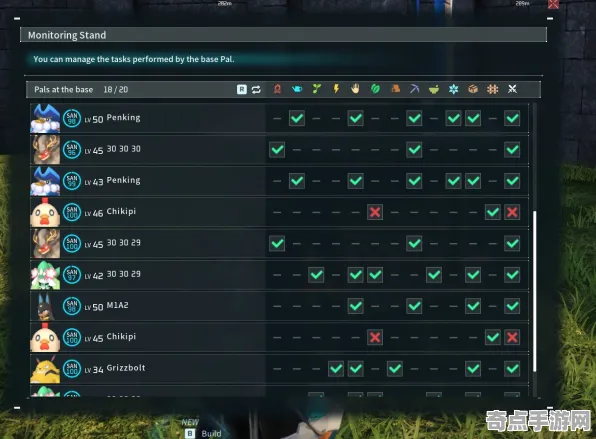Select the Grizzbolt portrait thumbnail
Screen dimensions: 596x439
(x=45, y=369)
